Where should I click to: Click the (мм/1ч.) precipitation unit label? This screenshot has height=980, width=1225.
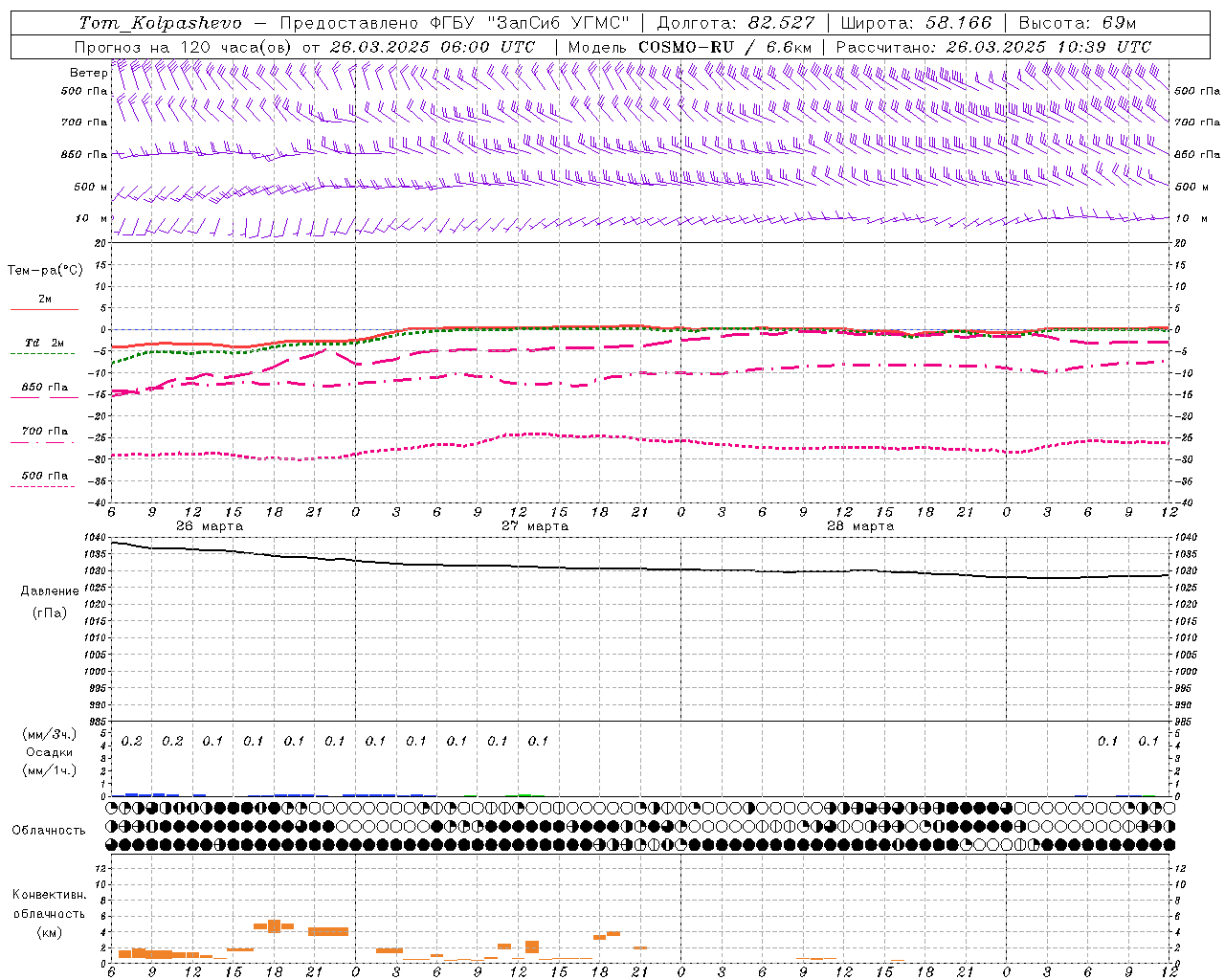pos(50,770)
